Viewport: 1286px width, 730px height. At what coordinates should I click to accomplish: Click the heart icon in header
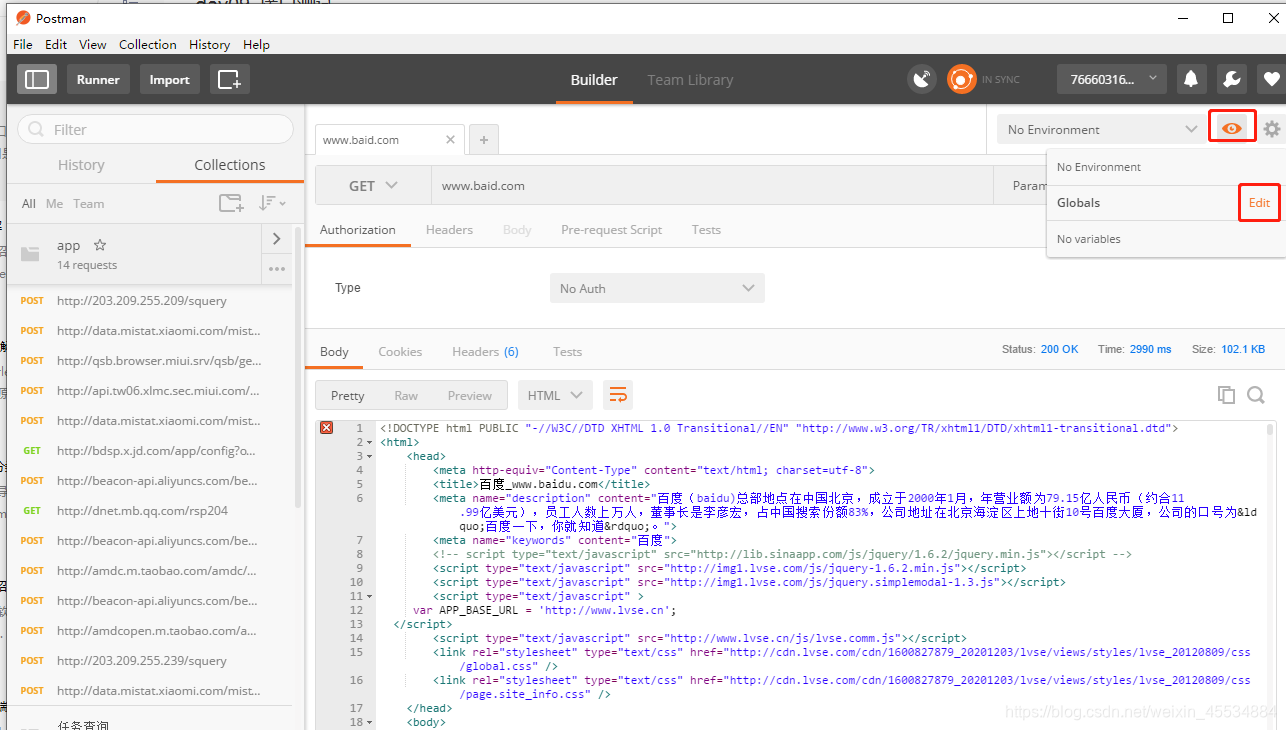click(x=1271, y=79)
